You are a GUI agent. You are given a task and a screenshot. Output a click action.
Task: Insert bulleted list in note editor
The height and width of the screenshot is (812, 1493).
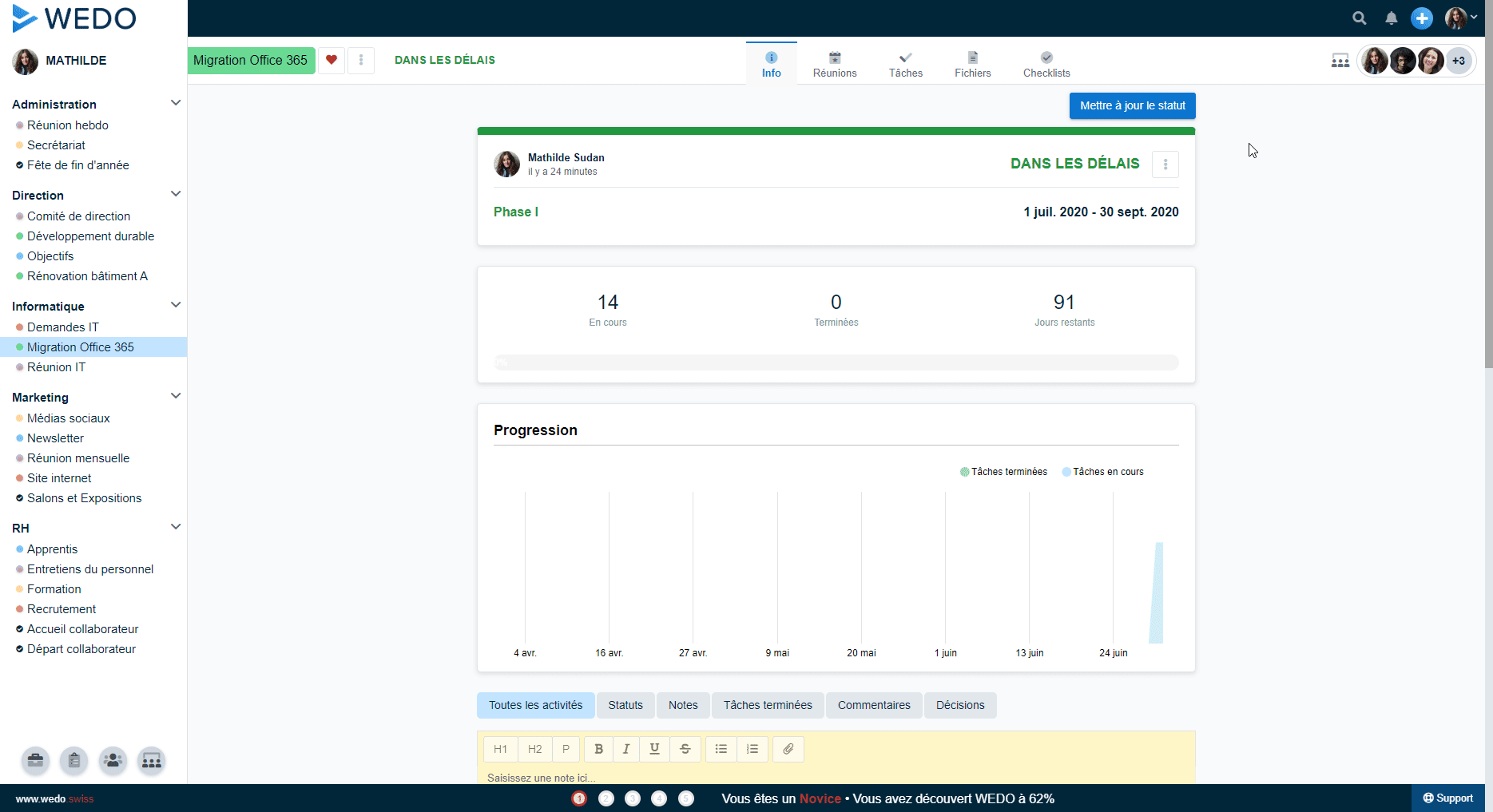click(x=721, y=749)
